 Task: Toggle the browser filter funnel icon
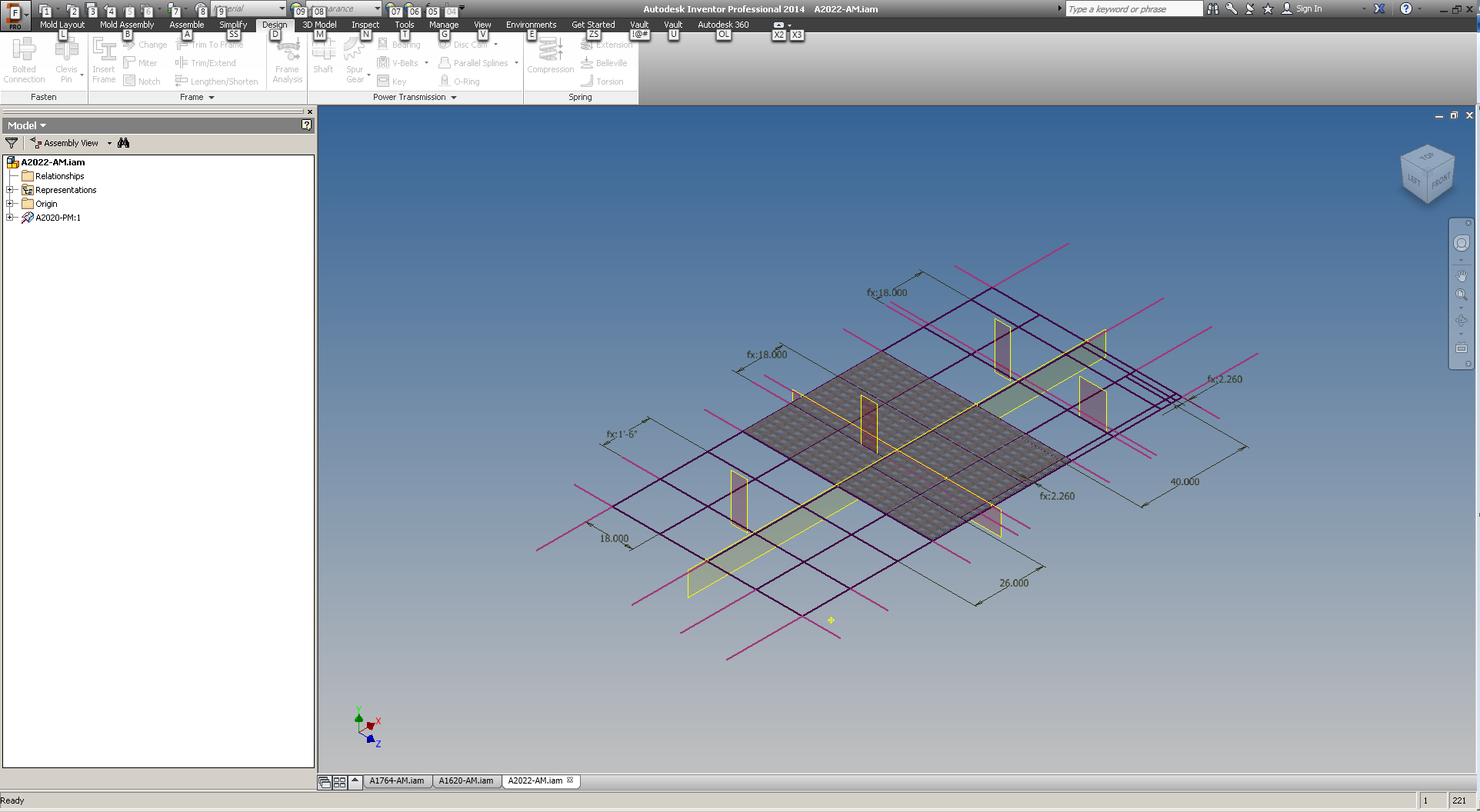point(12,142)
